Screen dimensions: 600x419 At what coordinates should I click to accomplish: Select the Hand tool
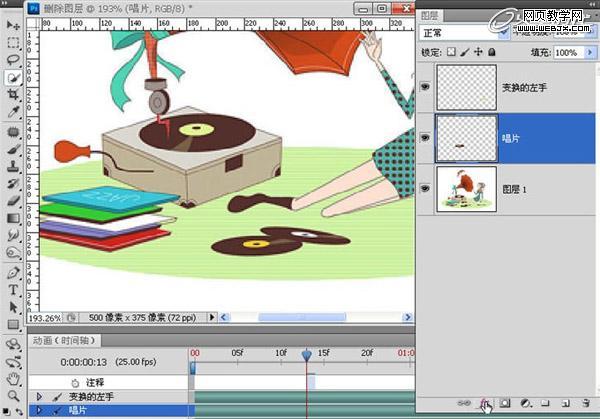click(x=13, y=380)
